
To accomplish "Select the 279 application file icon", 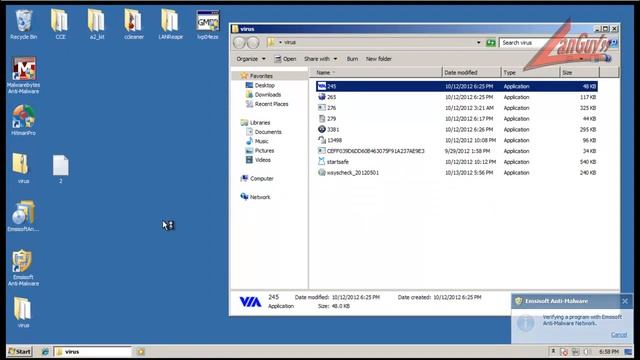I will pyautogui.click(x=322, y=118).
